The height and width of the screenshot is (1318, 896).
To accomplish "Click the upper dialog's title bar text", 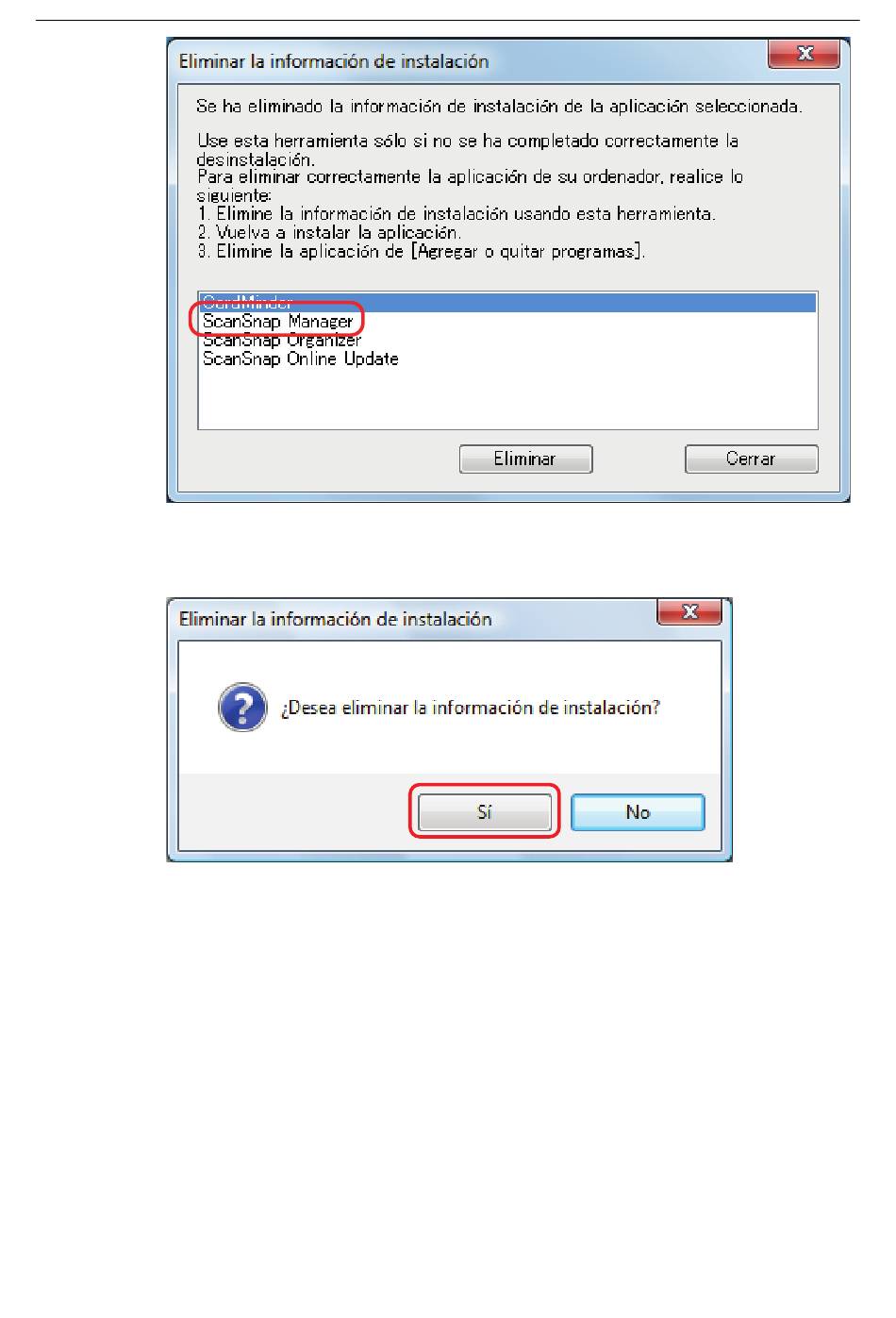I will tap(334, 61).
